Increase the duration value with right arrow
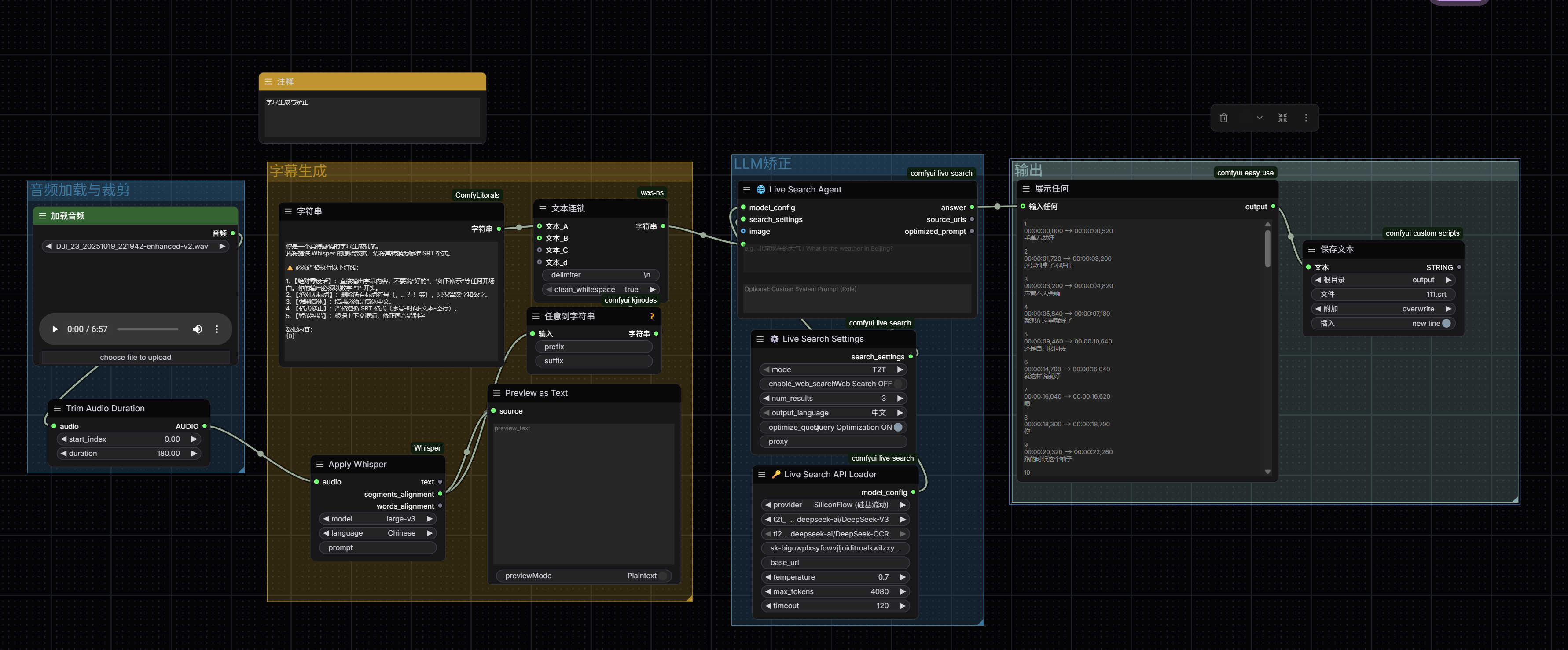Image resolution: width=1568 pixels, height=650 pixels. pos(194,453)
